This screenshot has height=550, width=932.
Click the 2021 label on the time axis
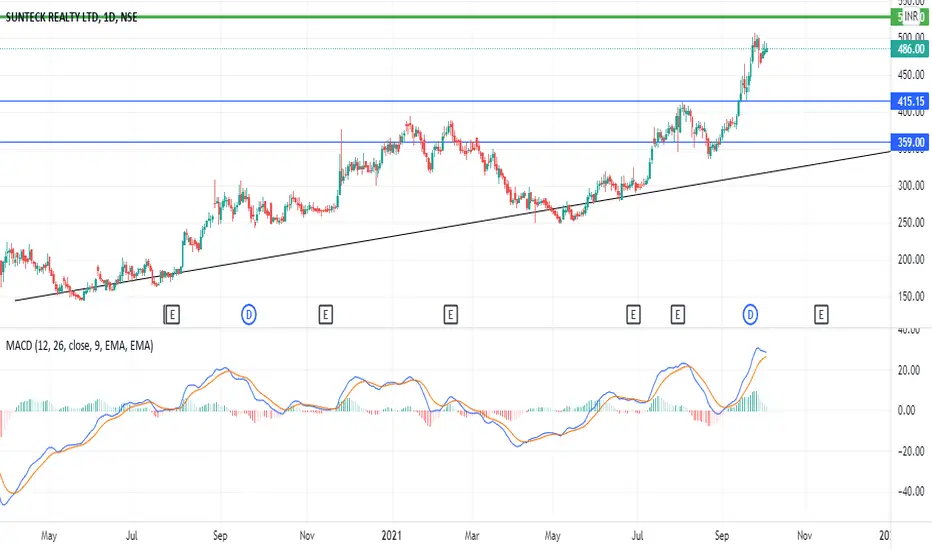pyautogui.click(x=391, y=536)
